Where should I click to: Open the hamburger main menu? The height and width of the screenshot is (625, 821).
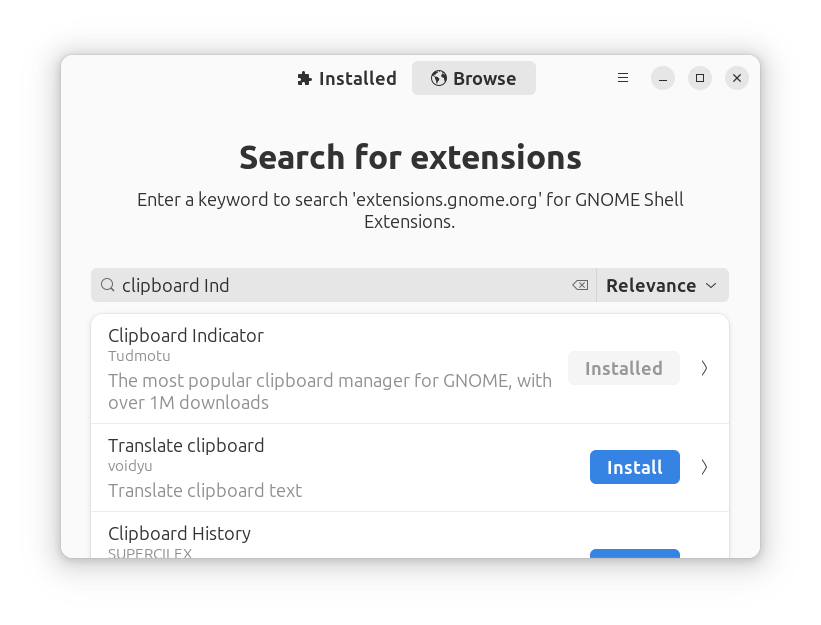pos(623,78)
